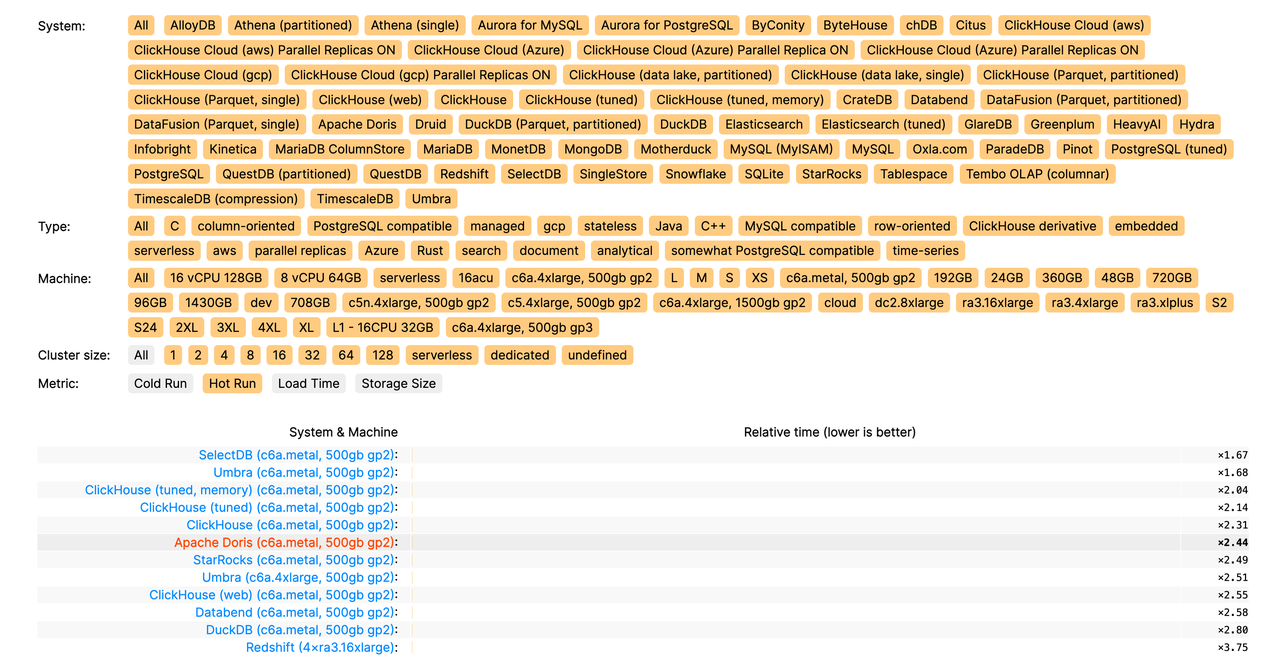1280x656 pixels.
Task: Toggle the time-series type filter
Action: click(926, 251)
